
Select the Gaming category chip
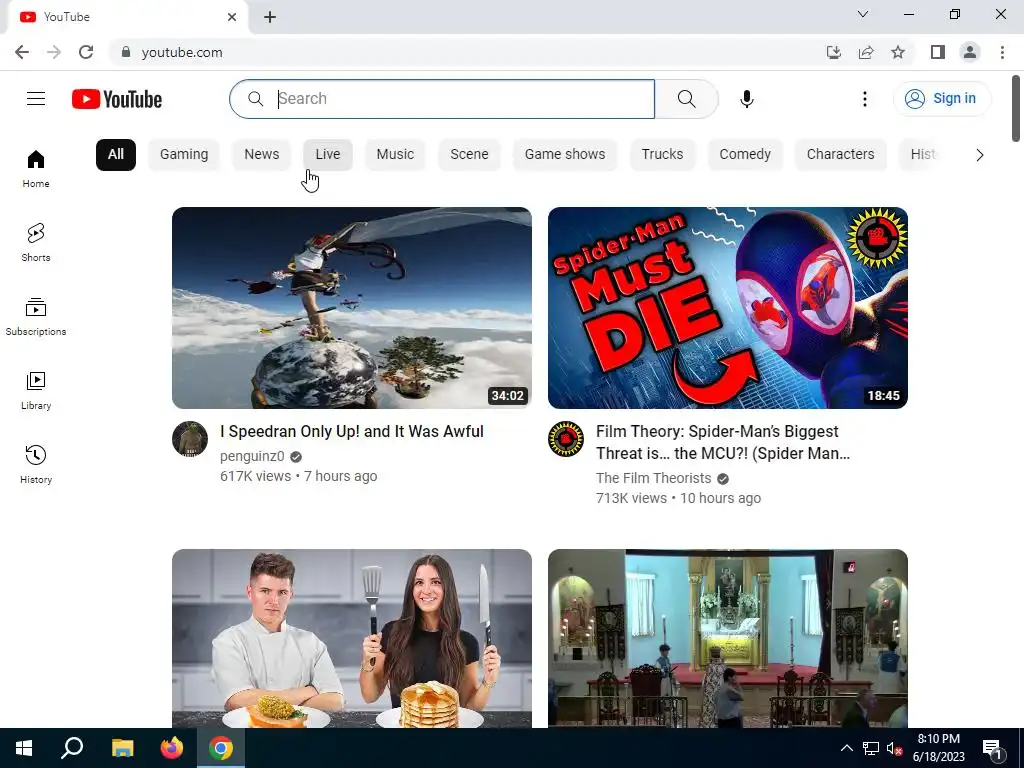point(184,155)
